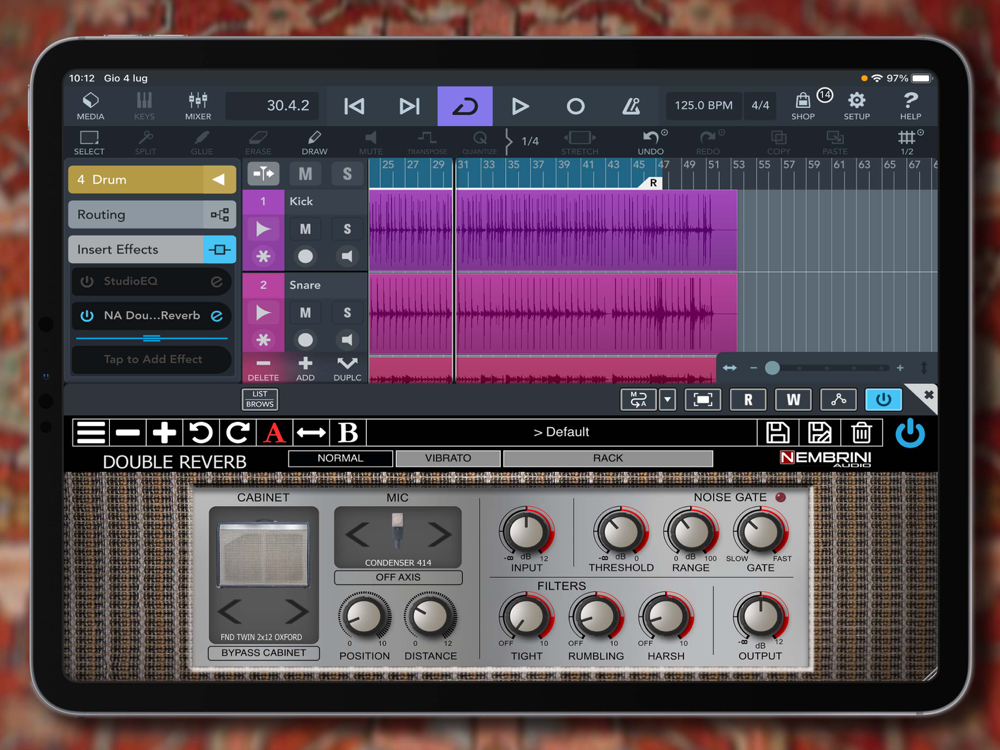Select next microphone with right arrow
The height and width of the screenshot is (750, 1000).
pos(439,534)
